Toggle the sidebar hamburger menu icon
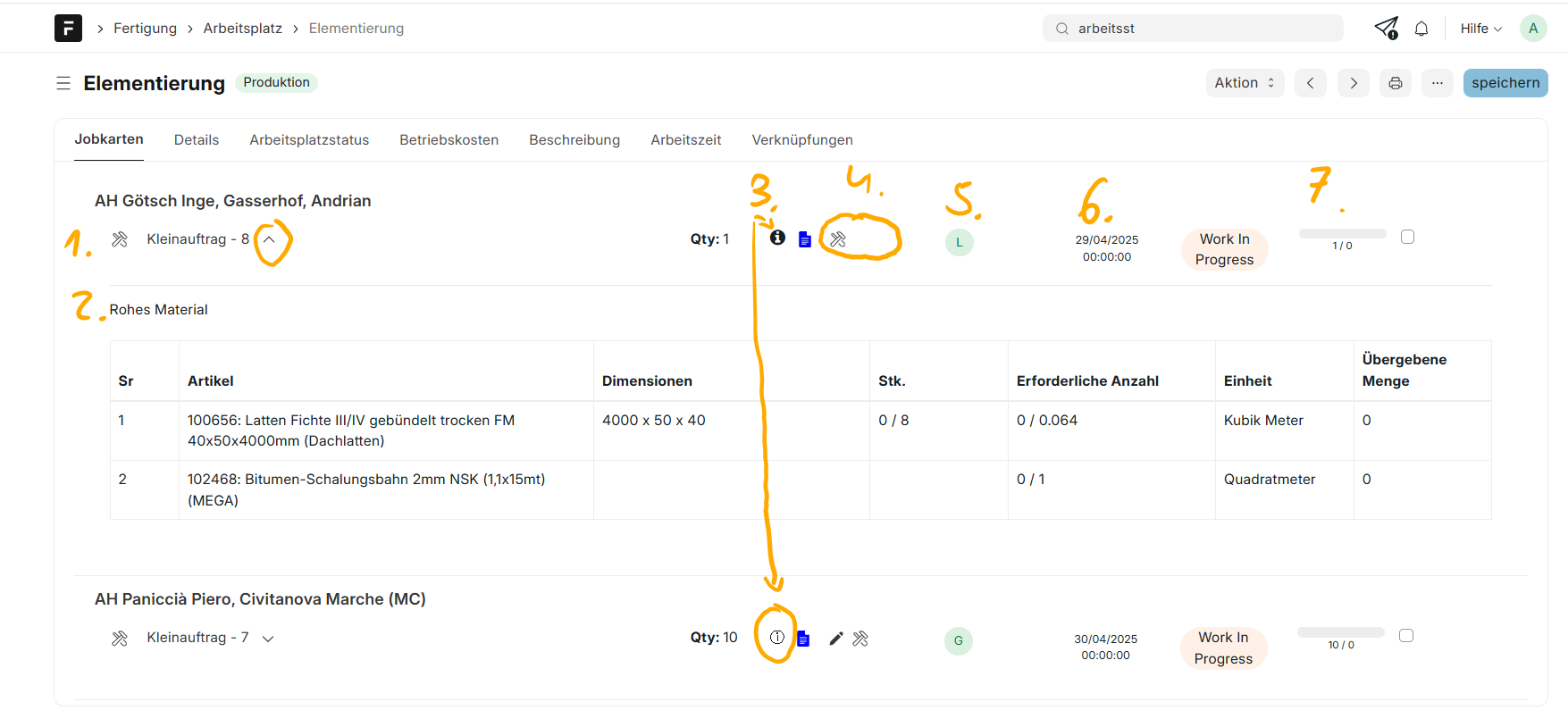The height and width of the screenshot is (727, 1568). (63, 83)
